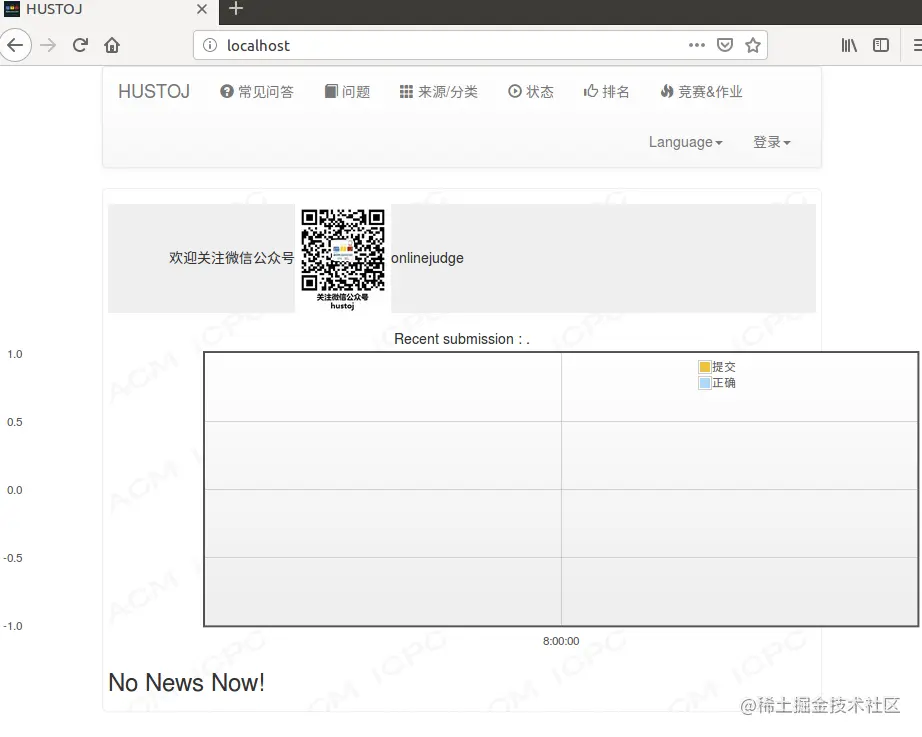The width and height of the screenshot is (922, 737).
Task: Click the browser forward arrow
Action: pyautogui.click(x=48, y=45)
